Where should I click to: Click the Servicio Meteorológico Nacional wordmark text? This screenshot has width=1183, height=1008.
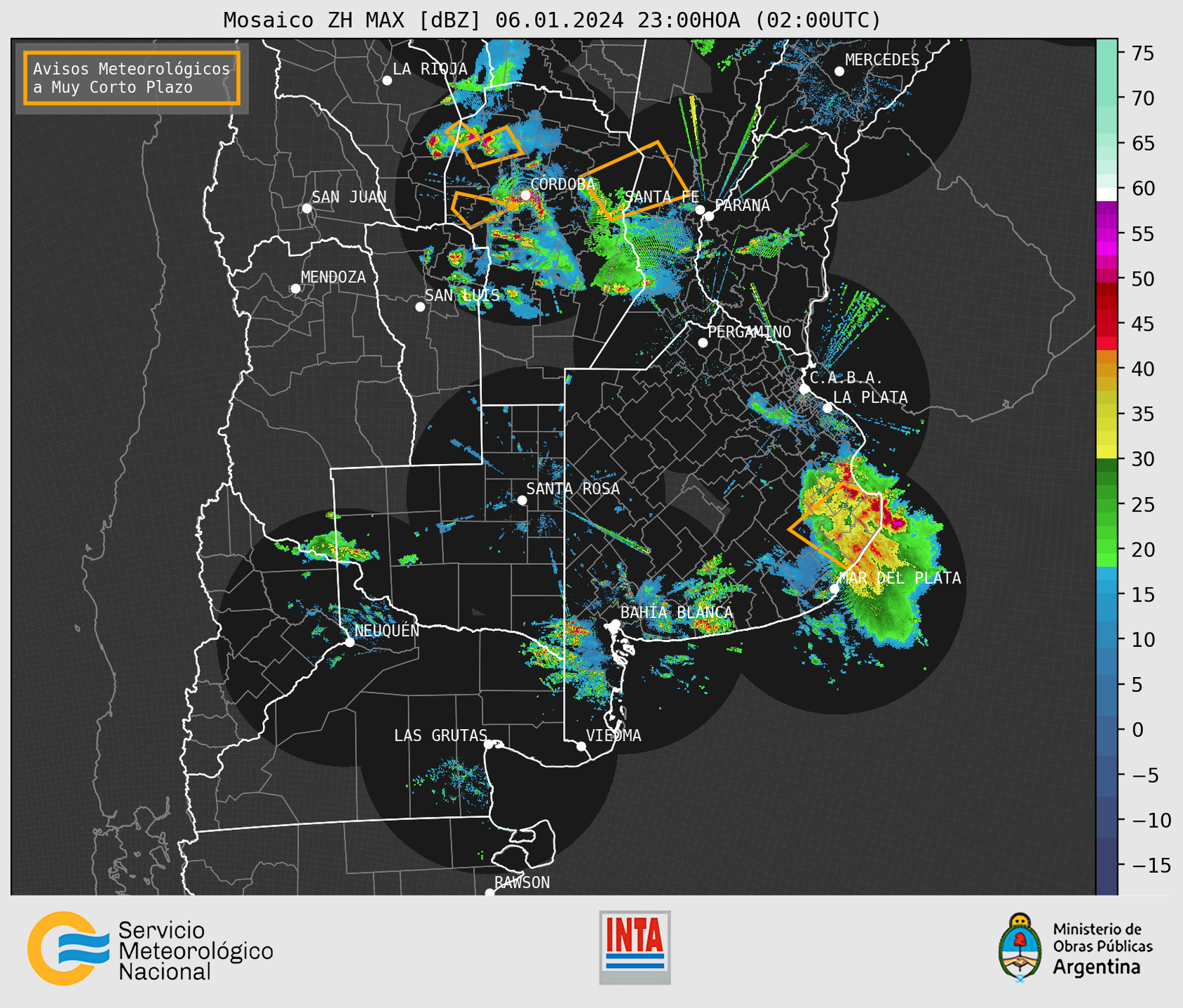point(196,951)
